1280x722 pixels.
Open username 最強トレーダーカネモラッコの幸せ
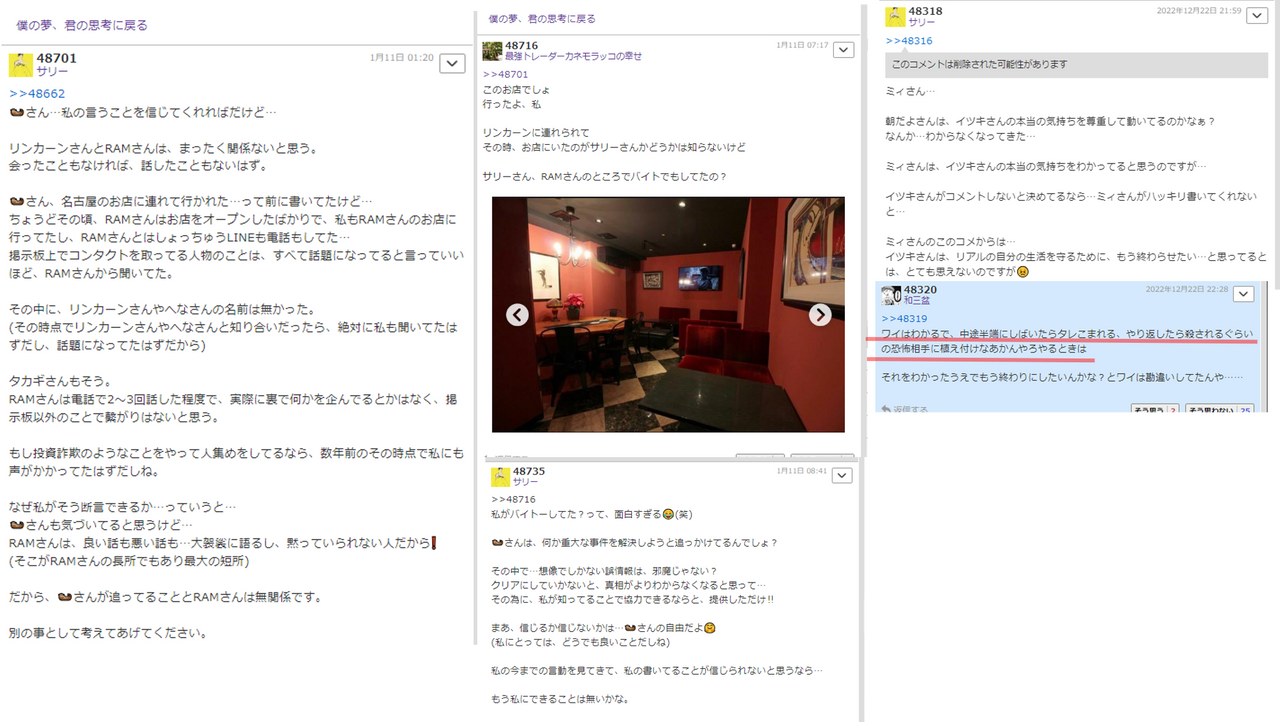[x=573, y=56]
